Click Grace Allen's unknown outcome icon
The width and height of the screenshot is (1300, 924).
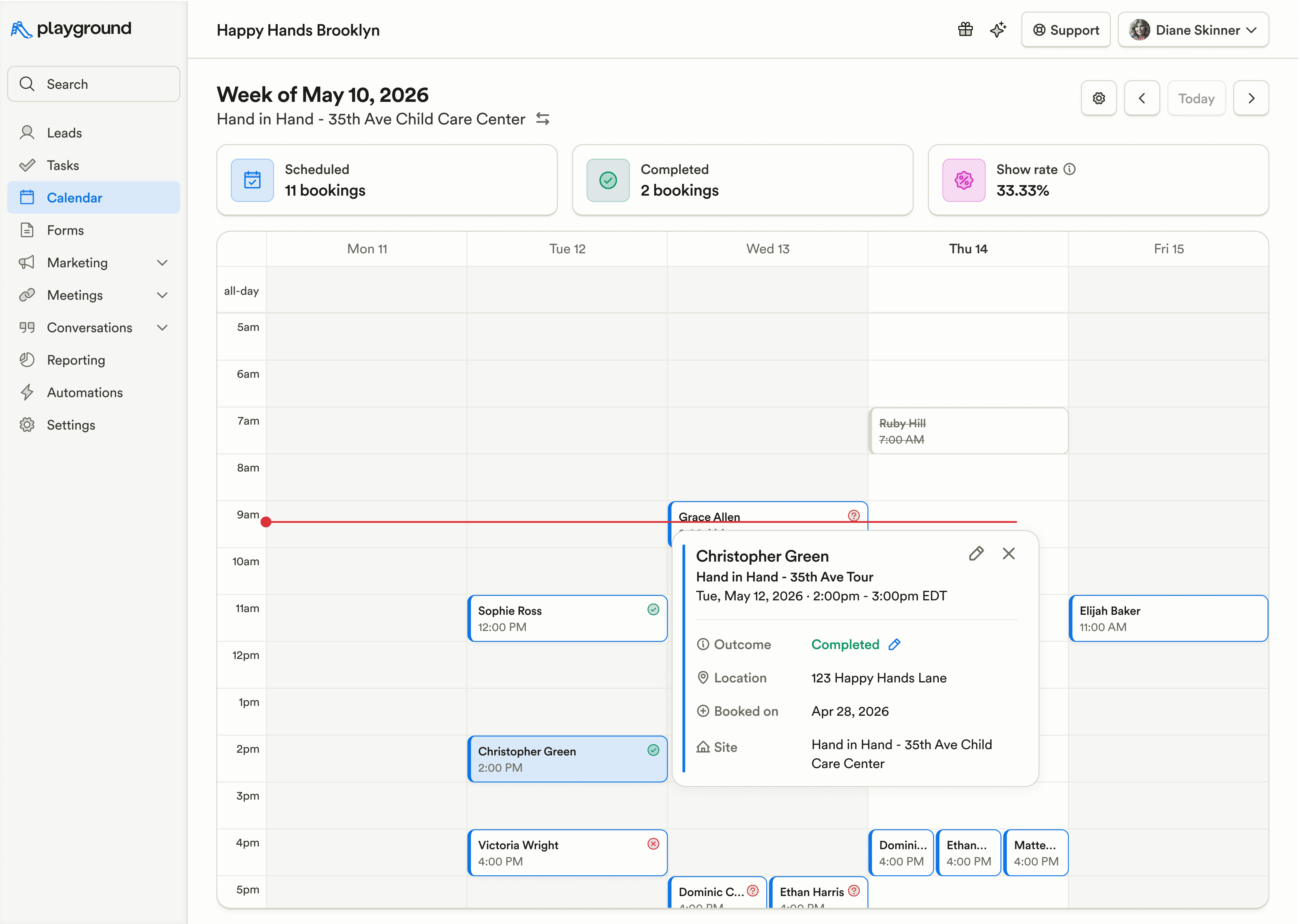855,516
